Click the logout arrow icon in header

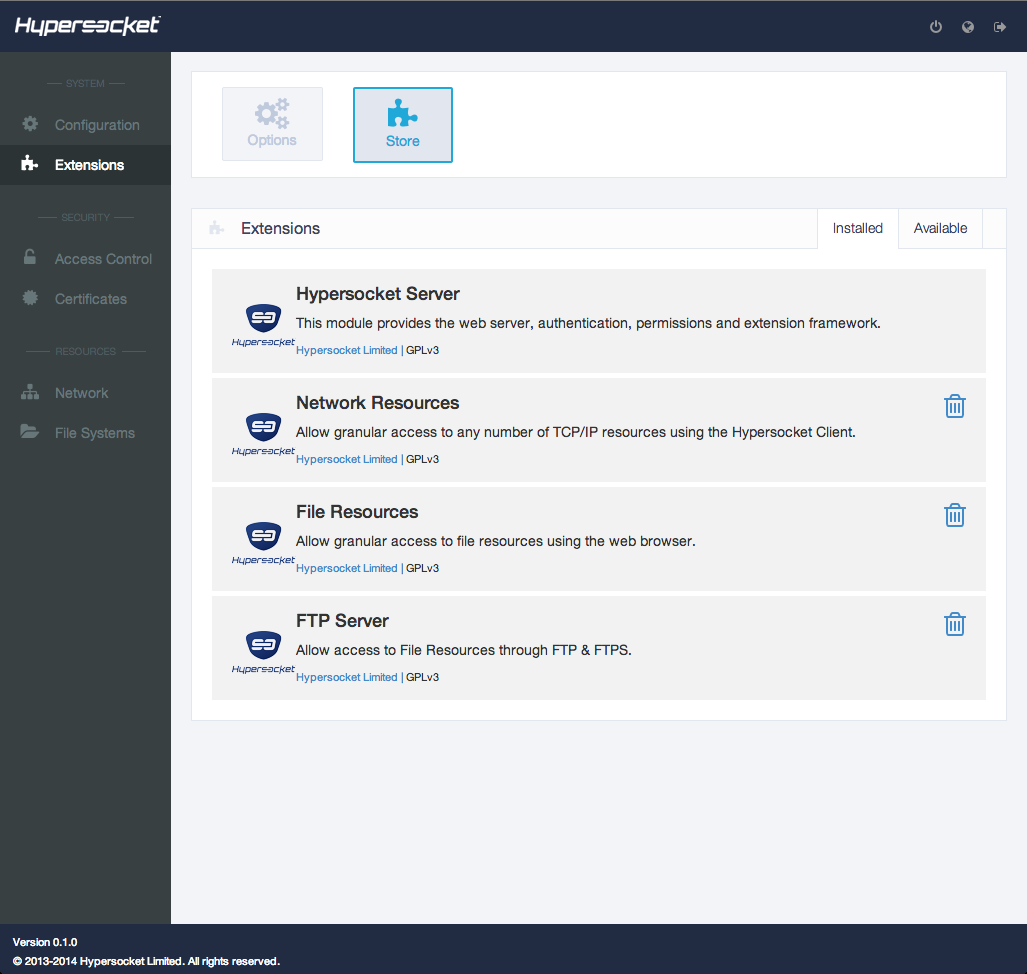[x=999, y=27]
